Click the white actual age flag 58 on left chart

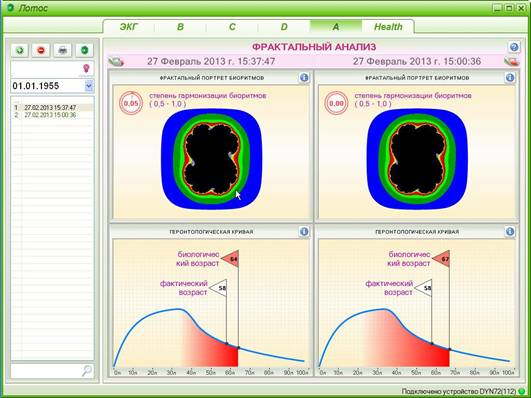tap(219, 288)
